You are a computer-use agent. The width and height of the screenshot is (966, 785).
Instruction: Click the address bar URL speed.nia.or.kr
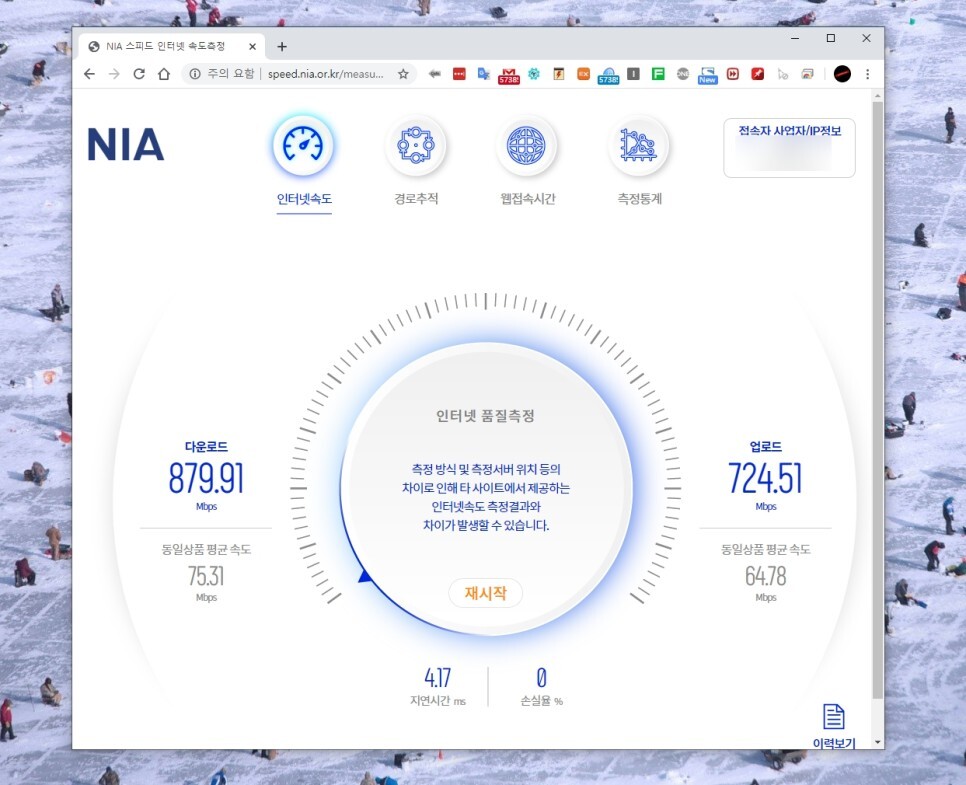[x=325, y=74]
